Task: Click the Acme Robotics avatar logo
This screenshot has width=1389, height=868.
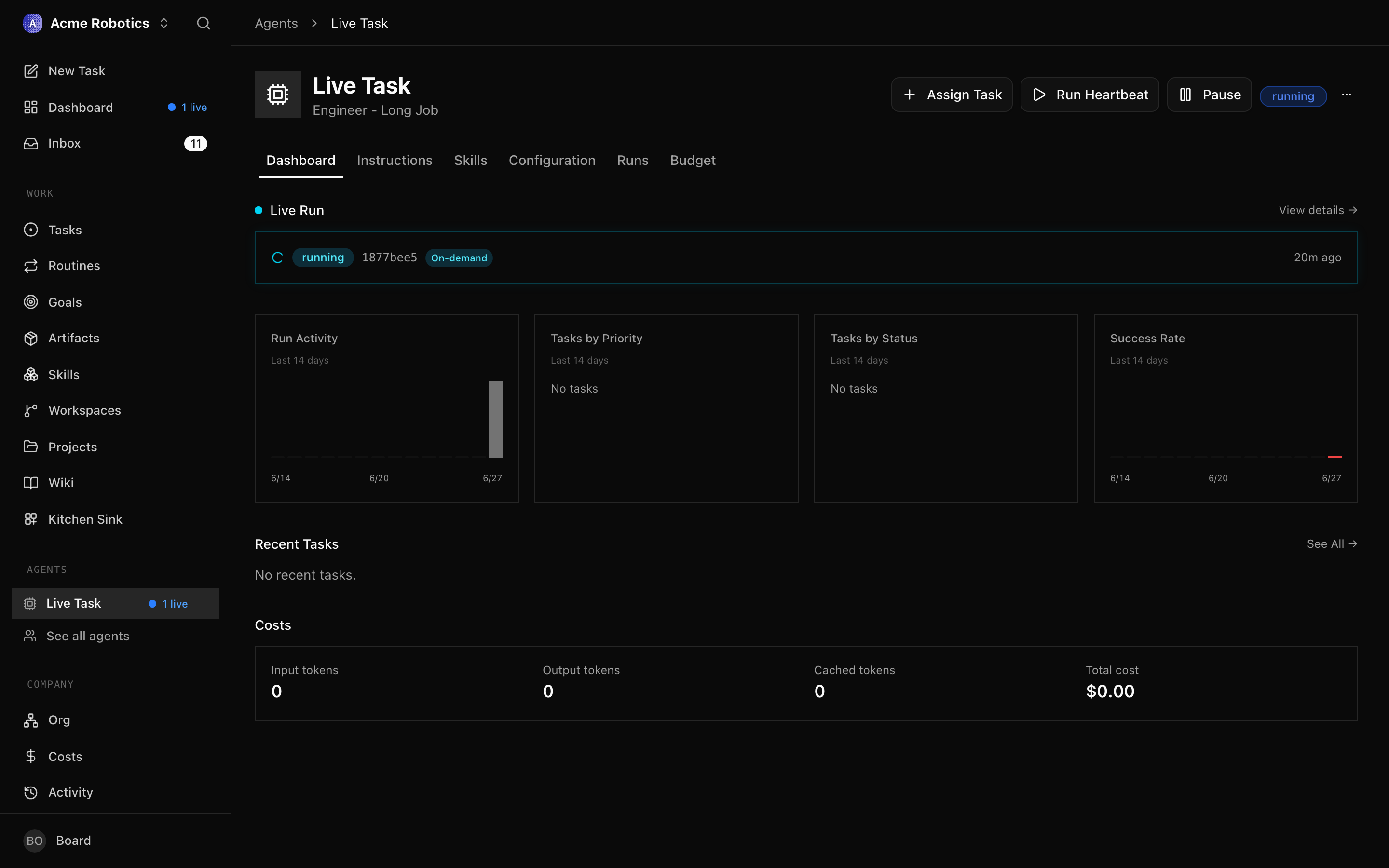Action: pyautogui.click(x=33, y=23)
